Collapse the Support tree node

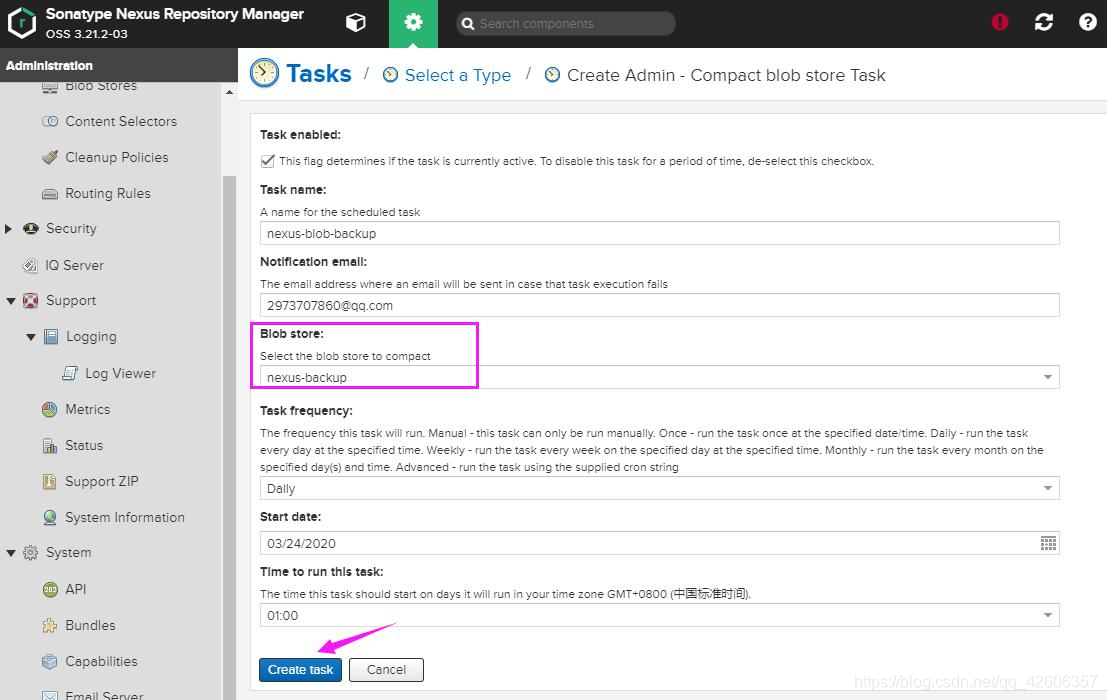tap(11, 301)
